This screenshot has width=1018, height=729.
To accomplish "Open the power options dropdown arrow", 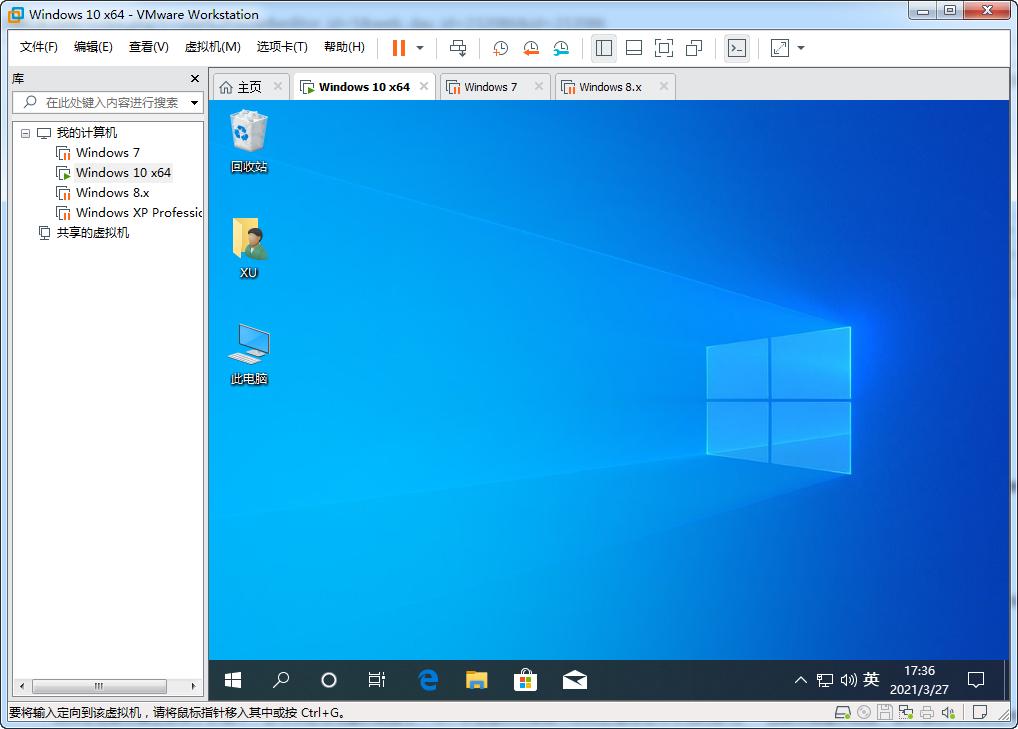I will (x=420, y=48).
